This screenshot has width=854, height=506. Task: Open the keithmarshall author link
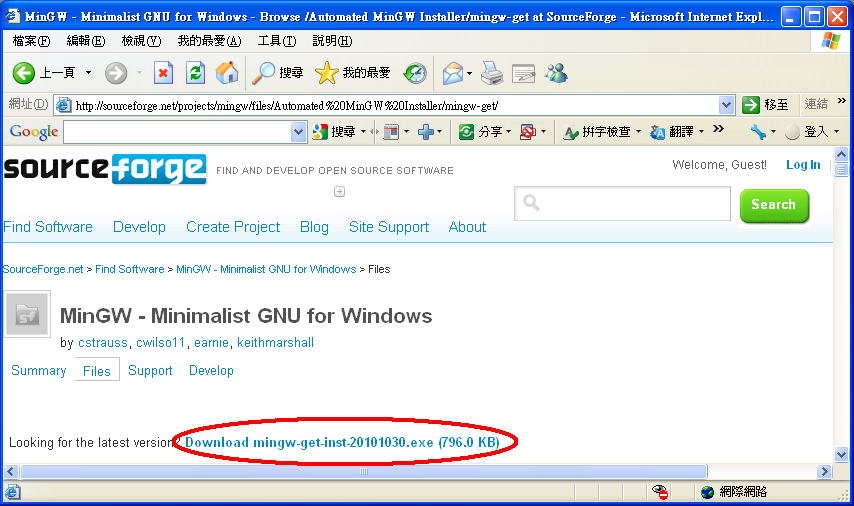(276, 343)
